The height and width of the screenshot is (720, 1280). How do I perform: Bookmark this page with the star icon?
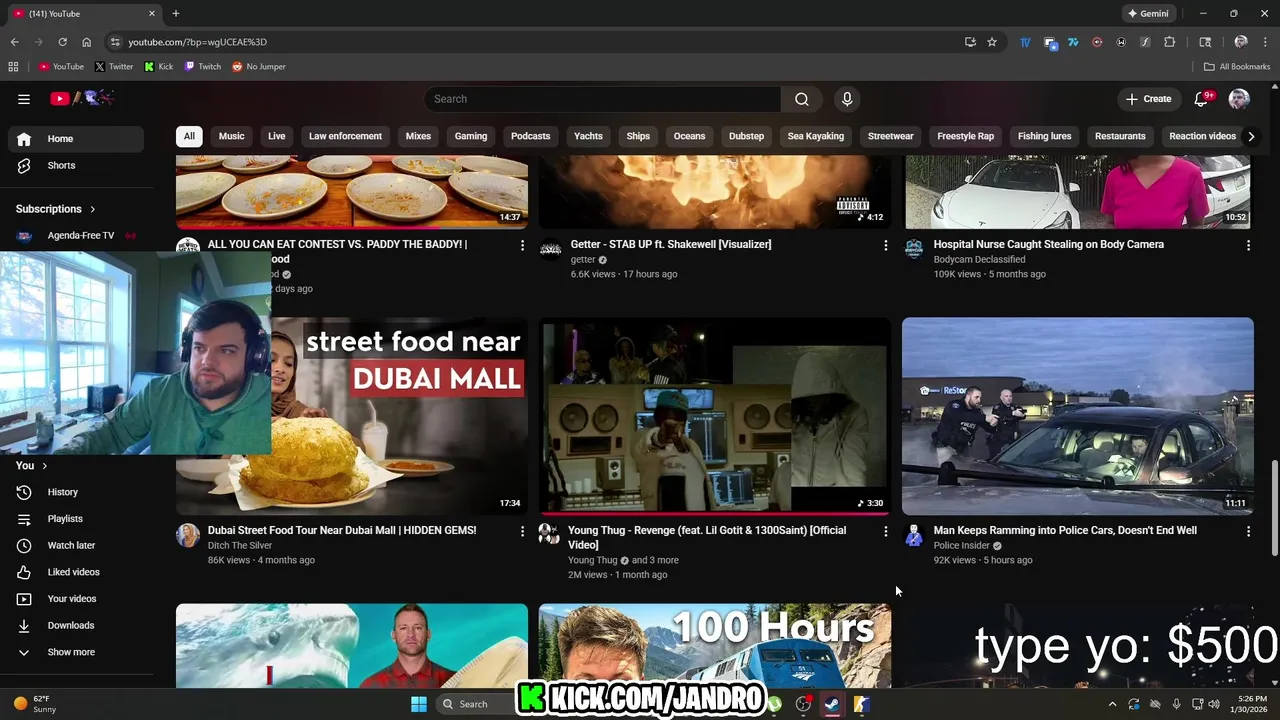[992, 42]
